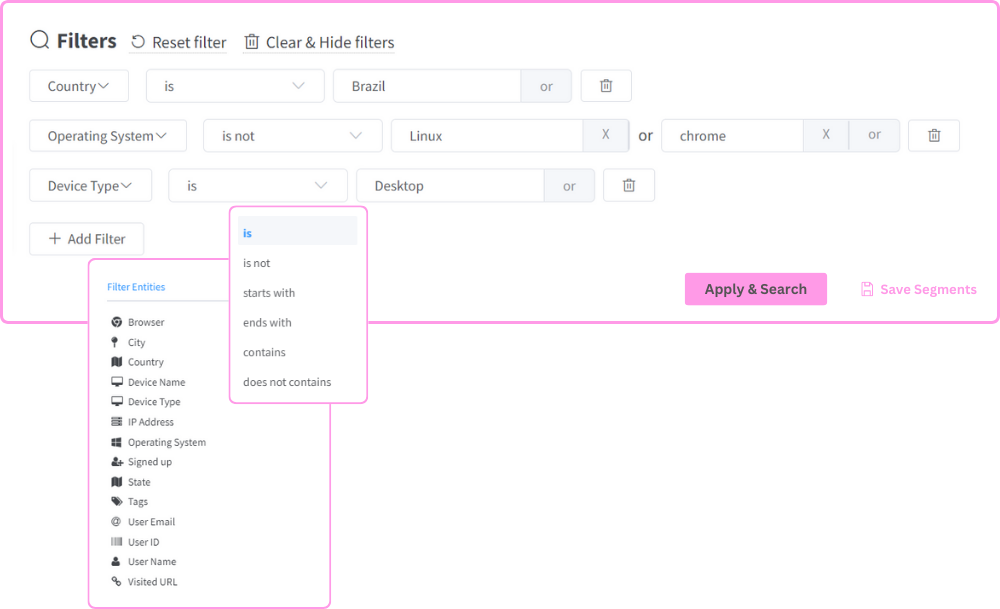
Task: Delete the Country filter row trash icon
Action: pos(606,86)
